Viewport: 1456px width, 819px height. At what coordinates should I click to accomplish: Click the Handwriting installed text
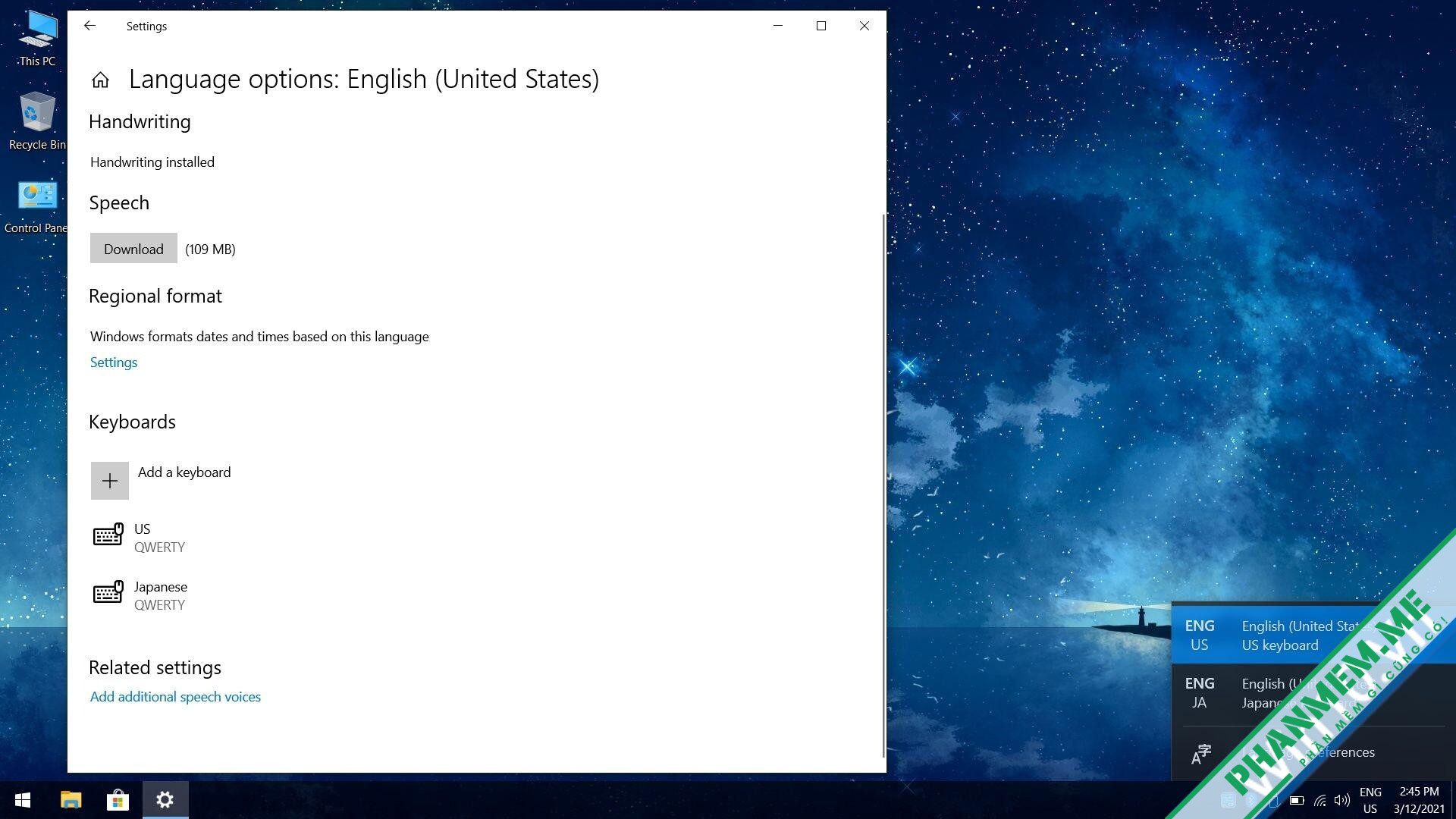152,162
